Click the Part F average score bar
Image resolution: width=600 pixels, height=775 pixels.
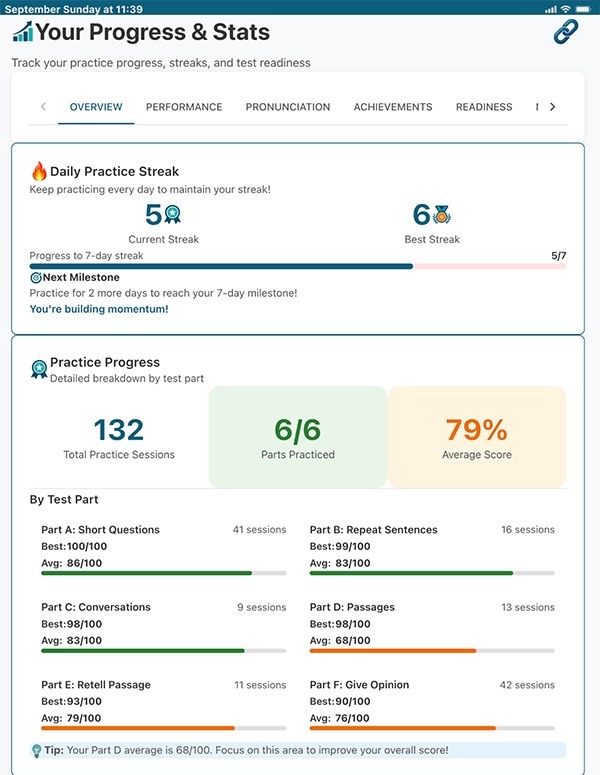pos(432,728)
